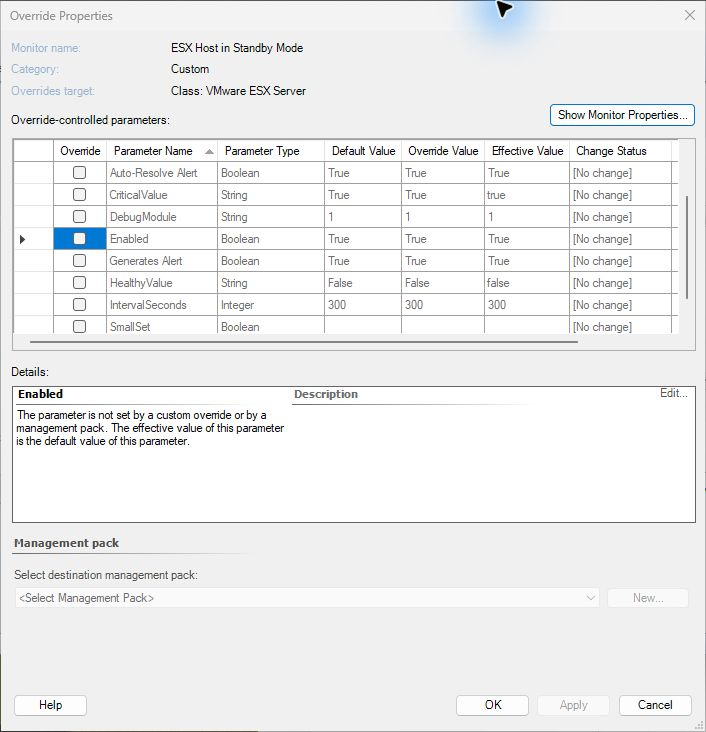Click the horizontal scrollbar of parameters grid
The height and width of the screenshot is (732, 706).
point(304,342)
